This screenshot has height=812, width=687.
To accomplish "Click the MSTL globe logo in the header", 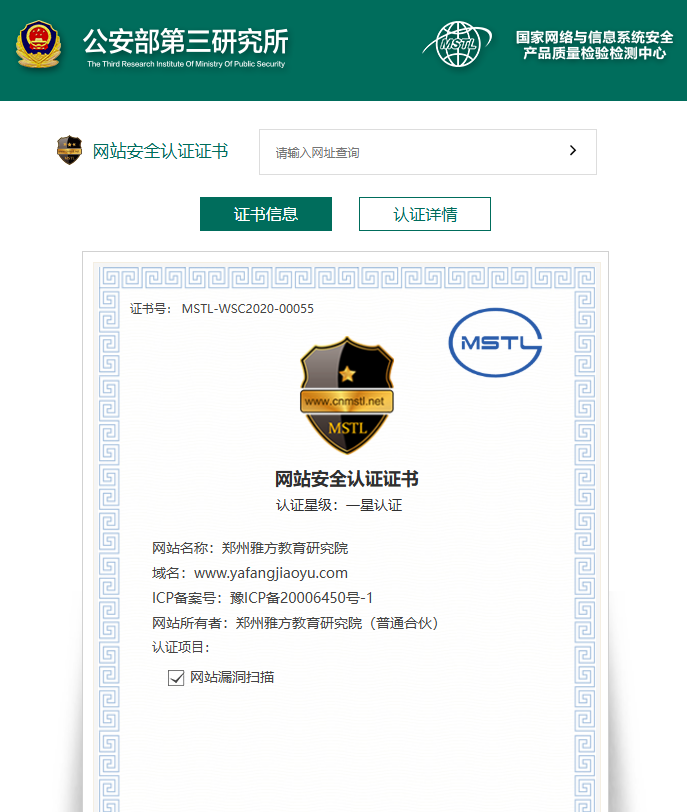I will pos(458,45).
